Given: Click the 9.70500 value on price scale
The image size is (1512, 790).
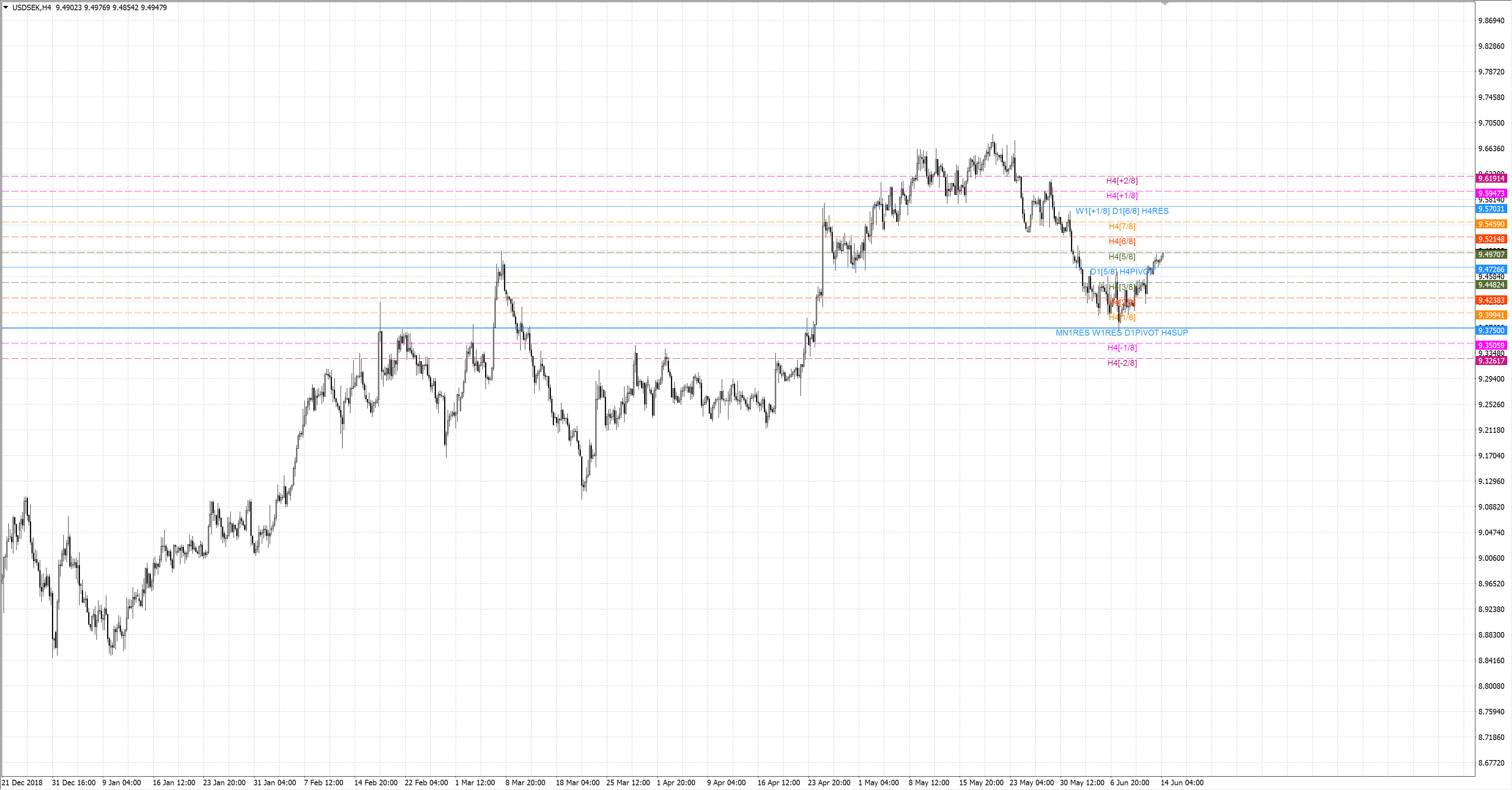Looking at the screenshot, I should point(1492,123).
